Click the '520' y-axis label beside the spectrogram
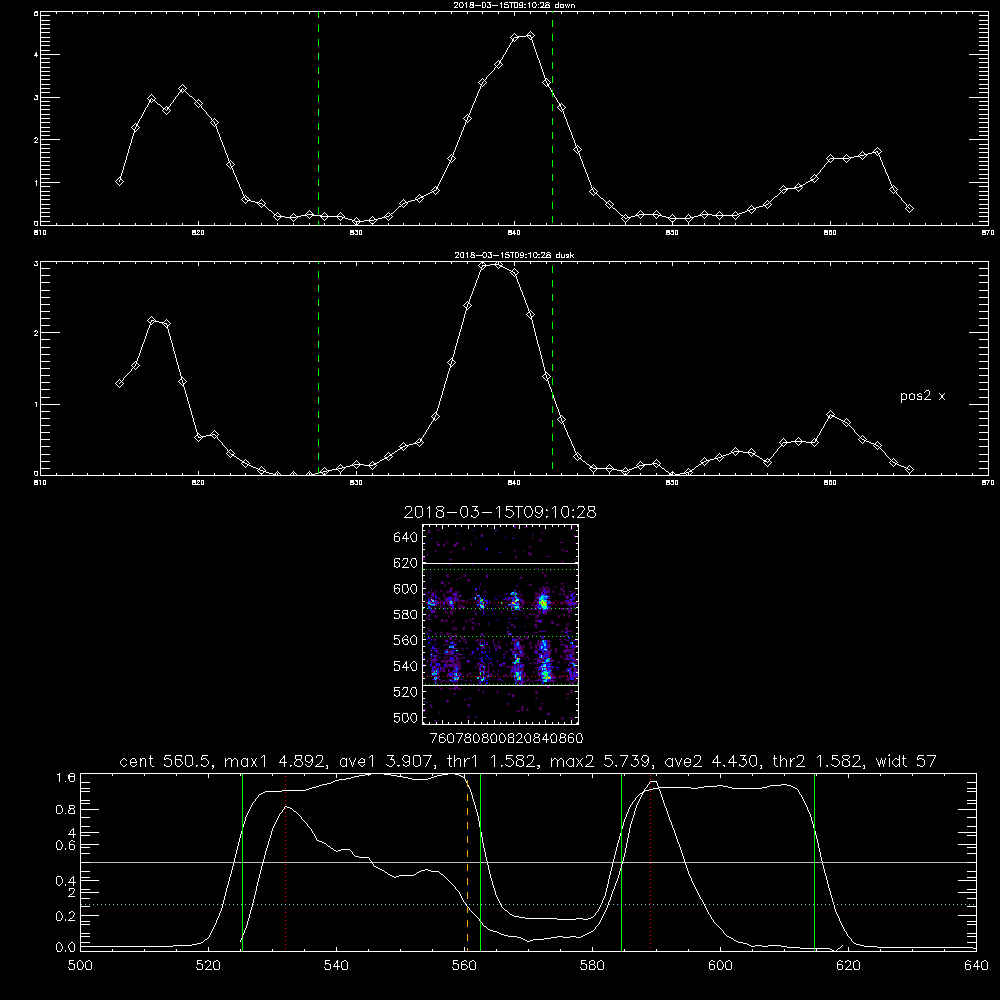 point(406,692)
